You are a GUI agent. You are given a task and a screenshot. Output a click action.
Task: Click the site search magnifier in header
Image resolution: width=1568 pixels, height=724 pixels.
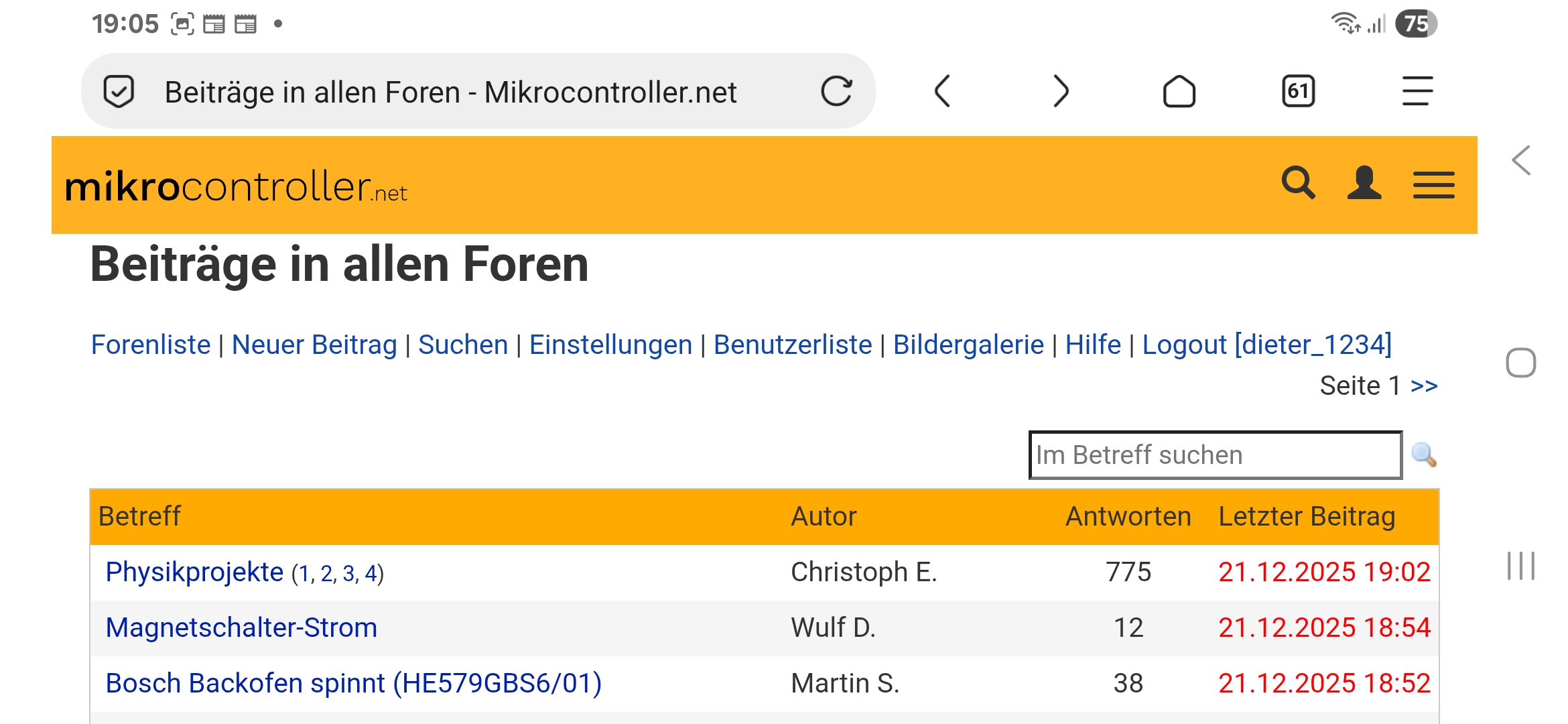point(1298,183)
